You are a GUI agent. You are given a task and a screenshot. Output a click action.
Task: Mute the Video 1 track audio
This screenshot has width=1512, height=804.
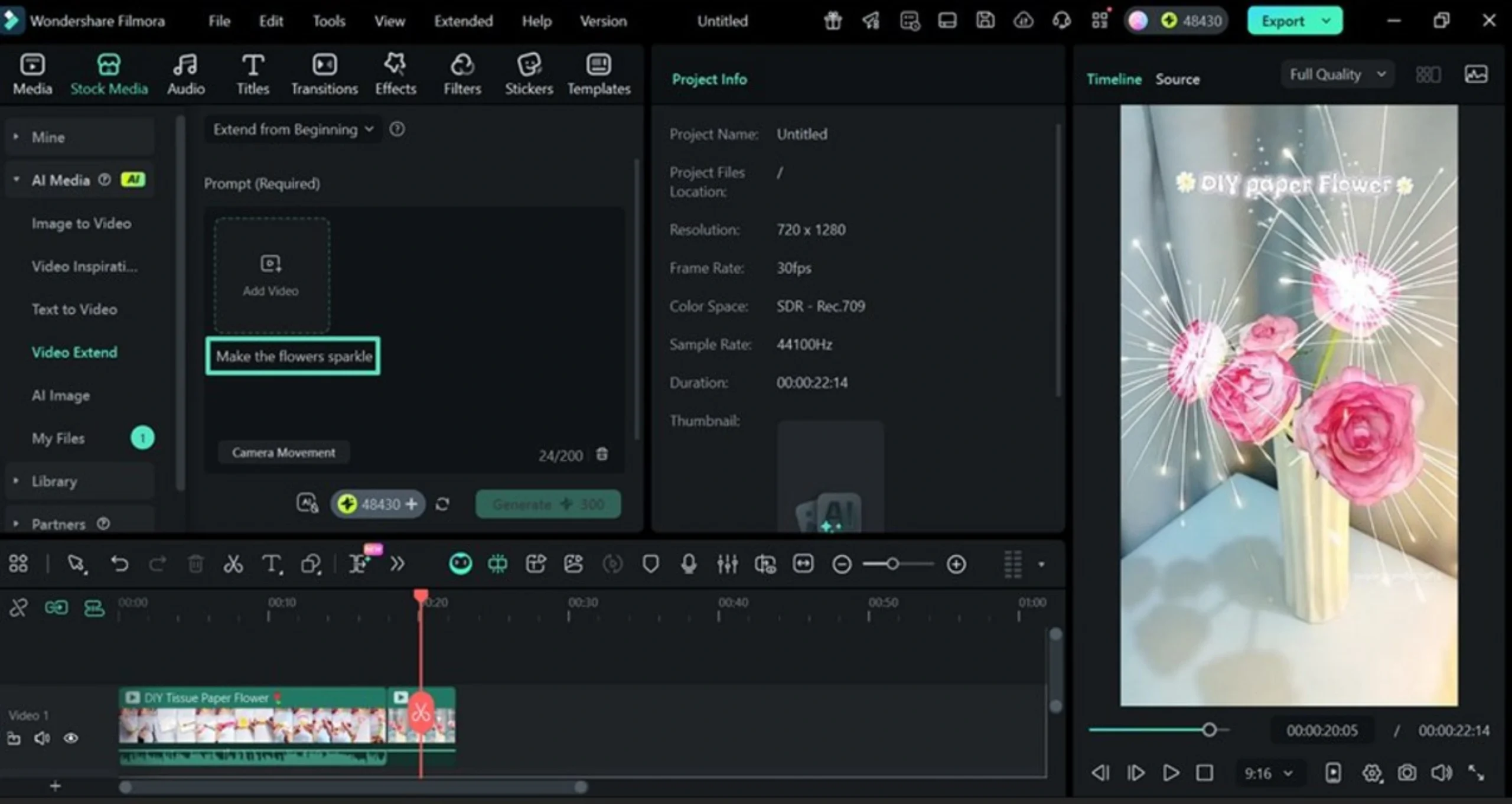point(41,738)
